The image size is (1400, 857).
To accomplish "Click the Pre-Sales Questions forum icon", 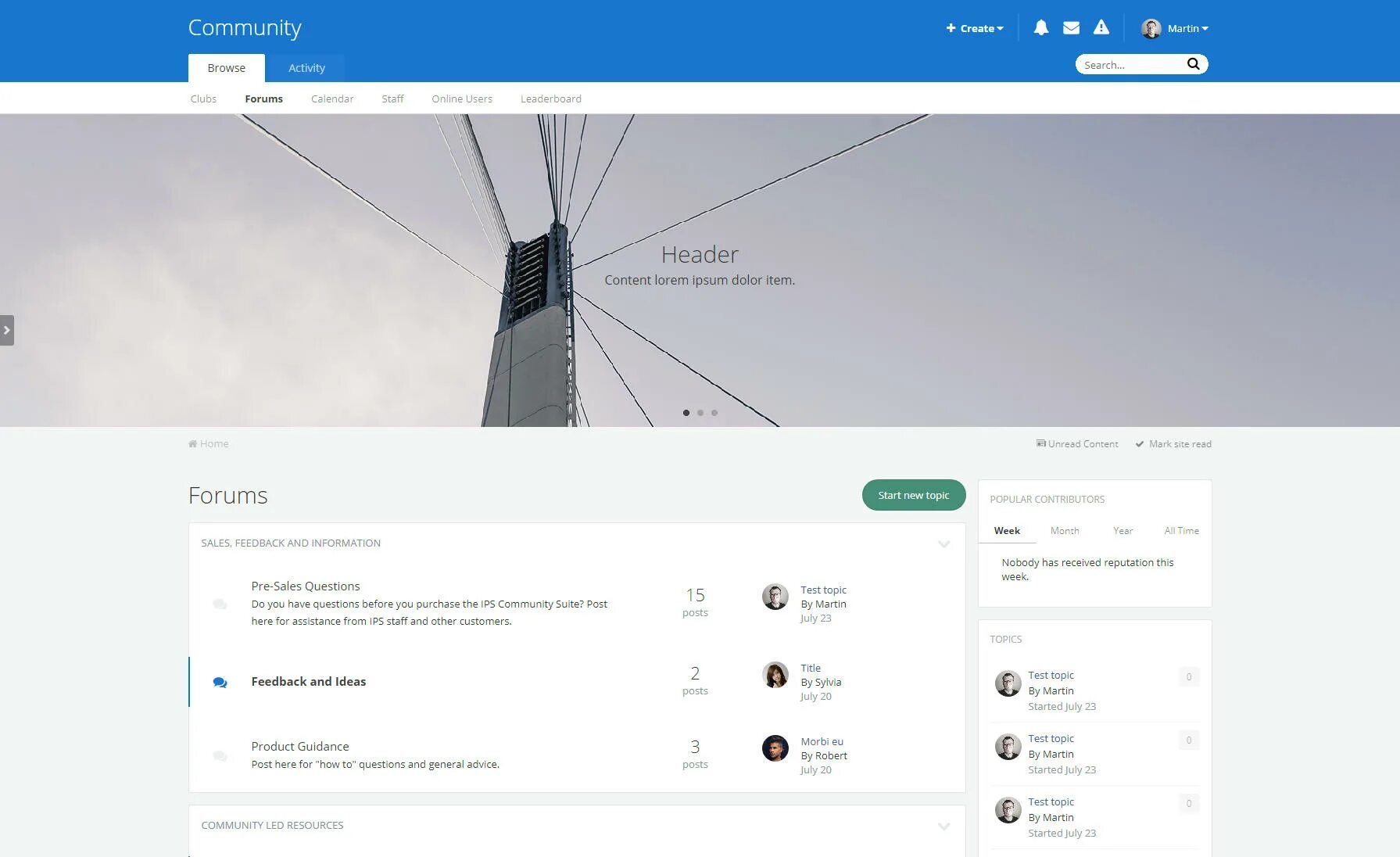I will click(220, 604).
